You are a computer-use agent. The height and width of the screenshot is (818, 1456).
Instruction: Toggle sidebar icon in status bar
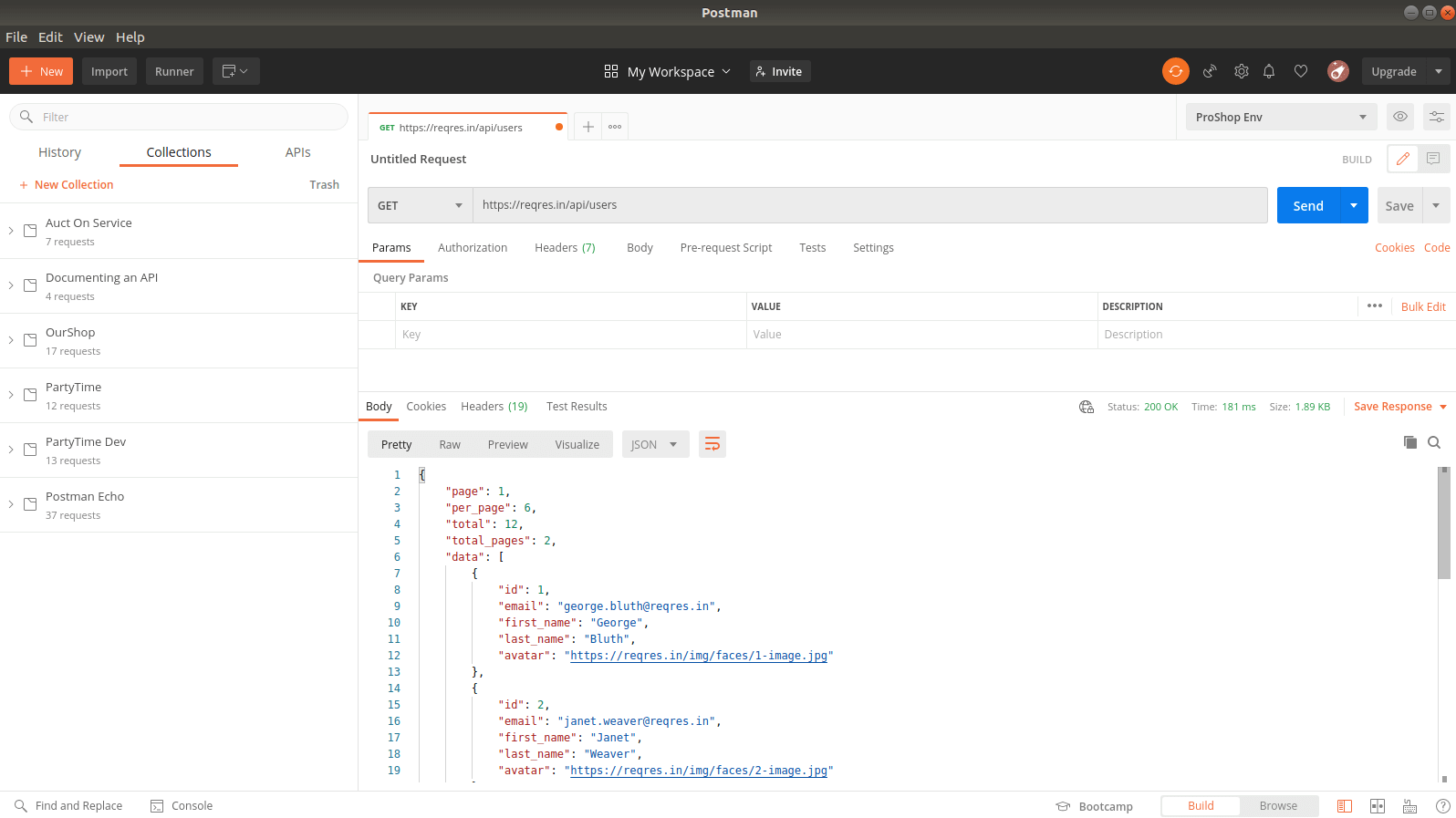[1345, 806]
